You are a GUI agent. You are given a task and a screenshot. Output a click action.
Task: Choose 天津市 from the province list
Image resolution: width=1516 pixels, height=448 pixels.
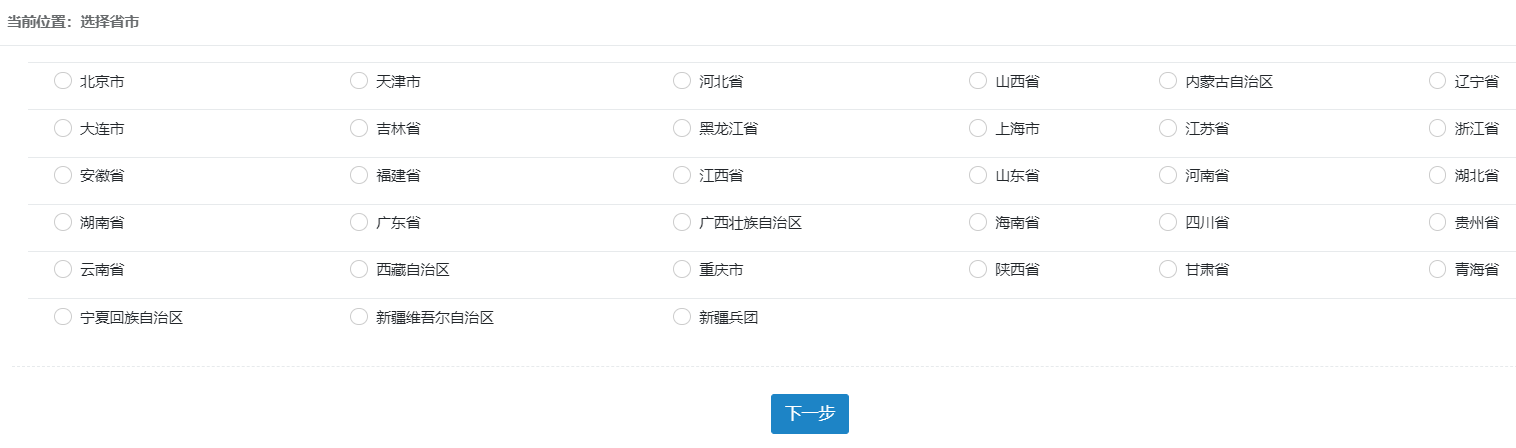tap(359, 81)
